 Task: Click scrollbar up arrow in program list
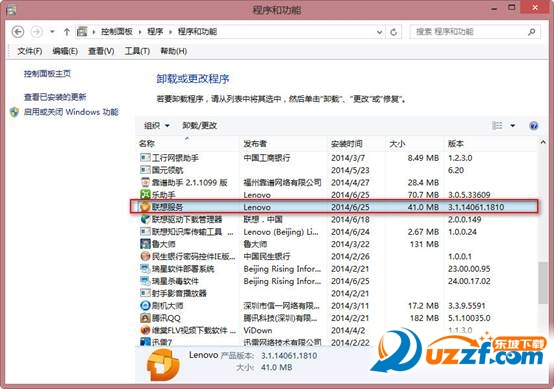tap(543, 142)
